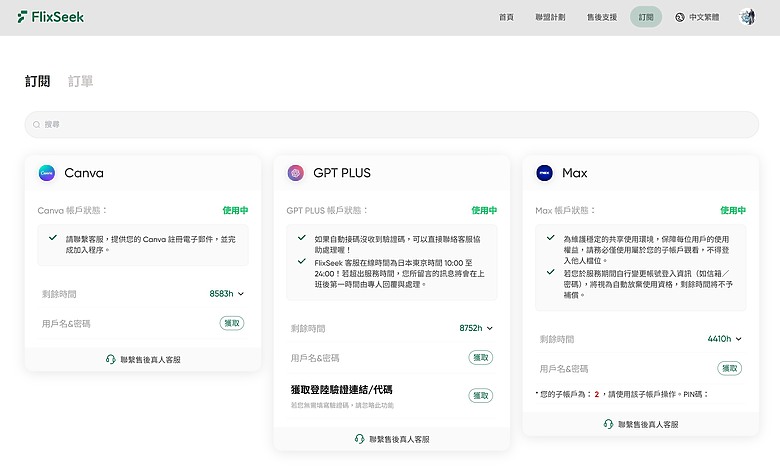This screenshot has width=780, height=466.
Task: Contact support on Max card
Action: [641, 424]
